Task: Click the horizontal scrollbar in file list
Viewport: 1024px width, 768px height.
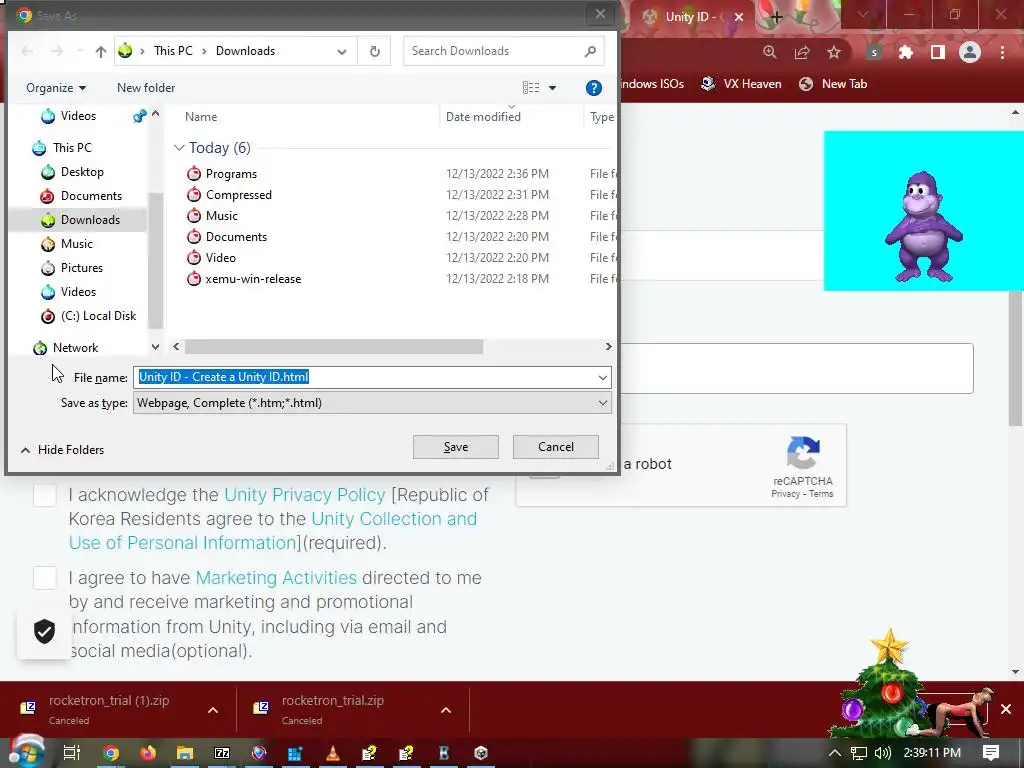Action: [334, 347]
